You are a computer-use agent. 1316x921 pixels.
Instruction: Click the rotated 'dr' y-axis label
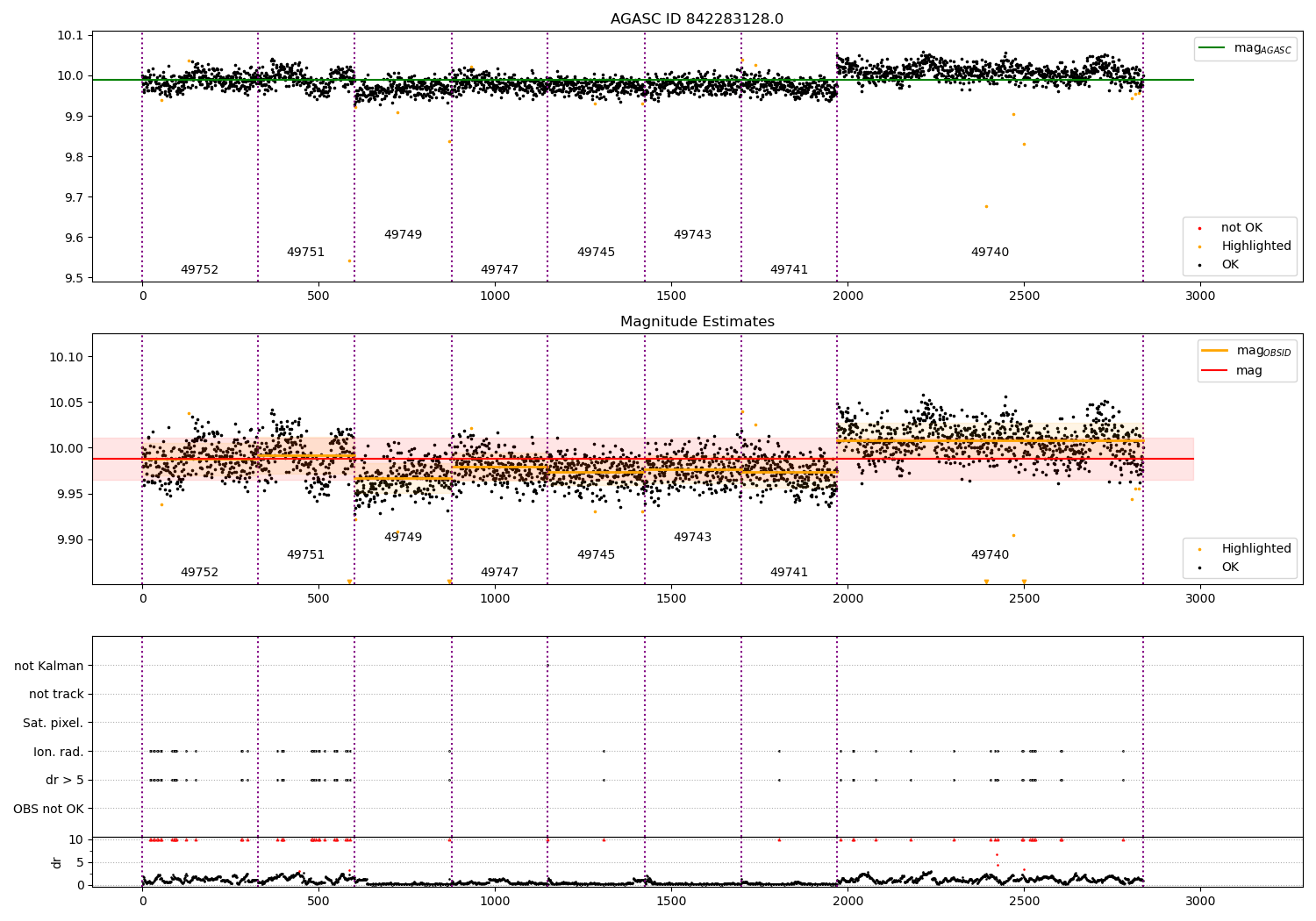57,862
